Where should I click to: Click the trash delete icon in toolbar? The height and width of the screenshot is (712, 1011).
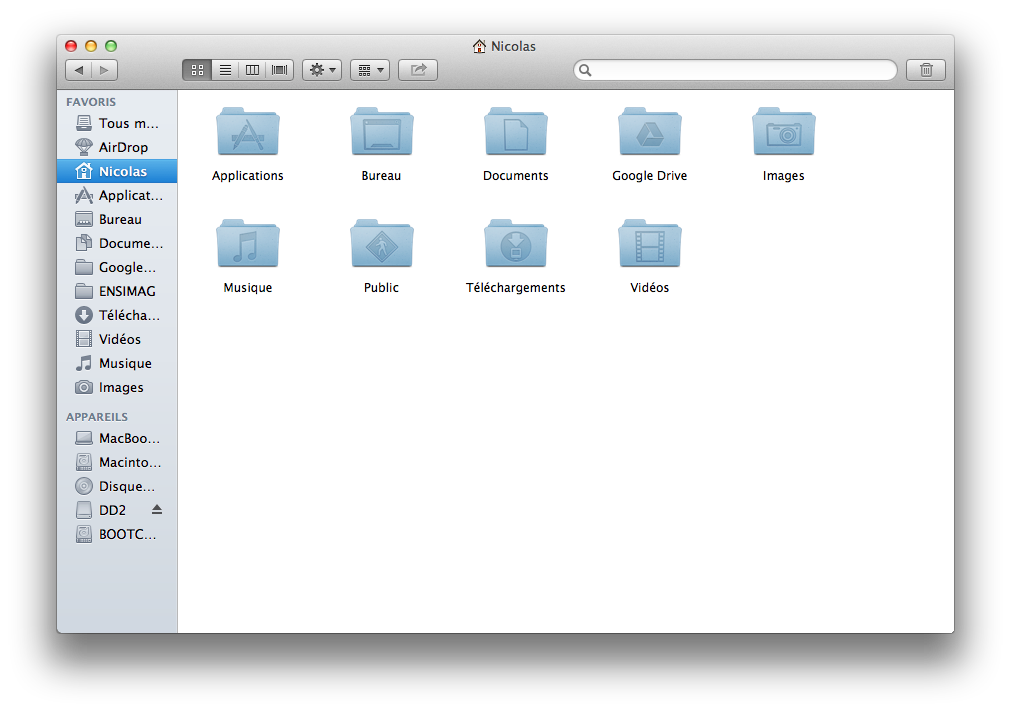click(x=926, y=70)
